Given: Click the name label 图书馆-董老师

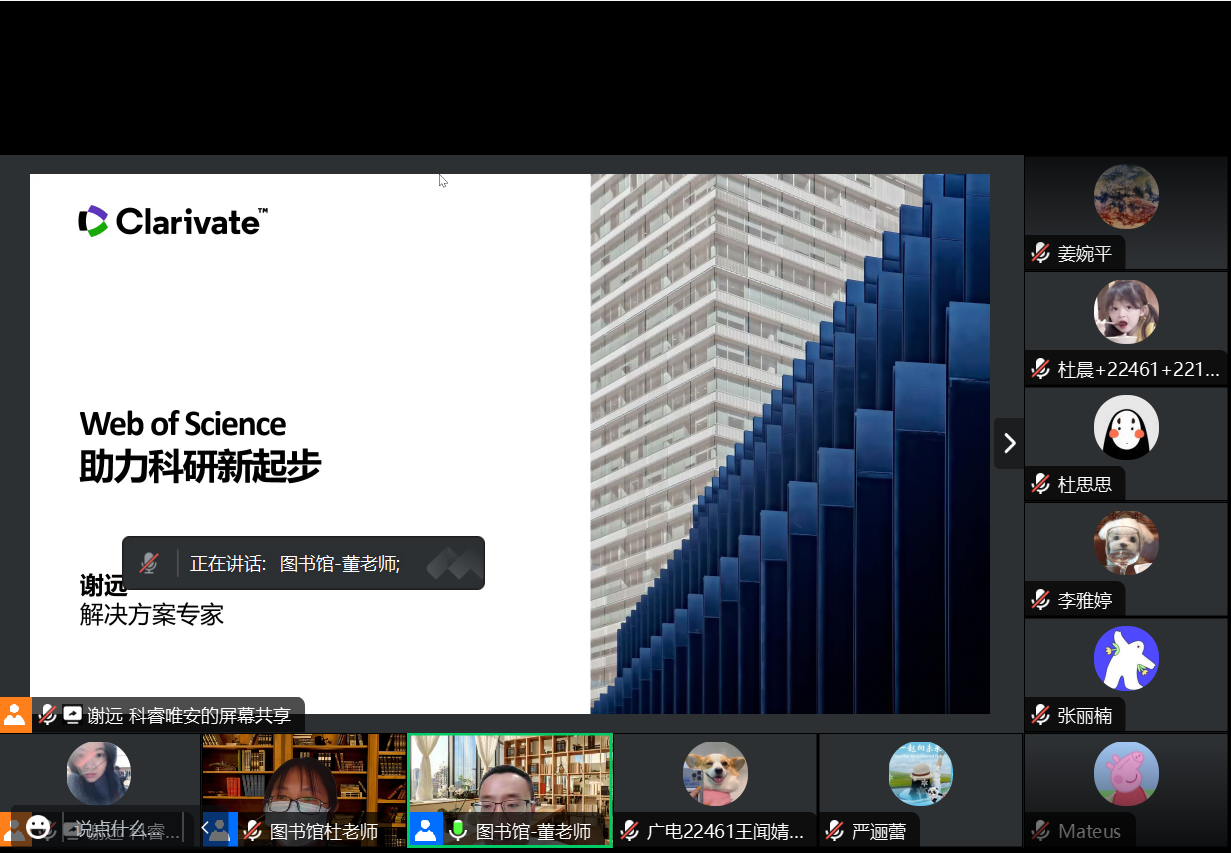Looking at the screenshot, I should [533, 831].
